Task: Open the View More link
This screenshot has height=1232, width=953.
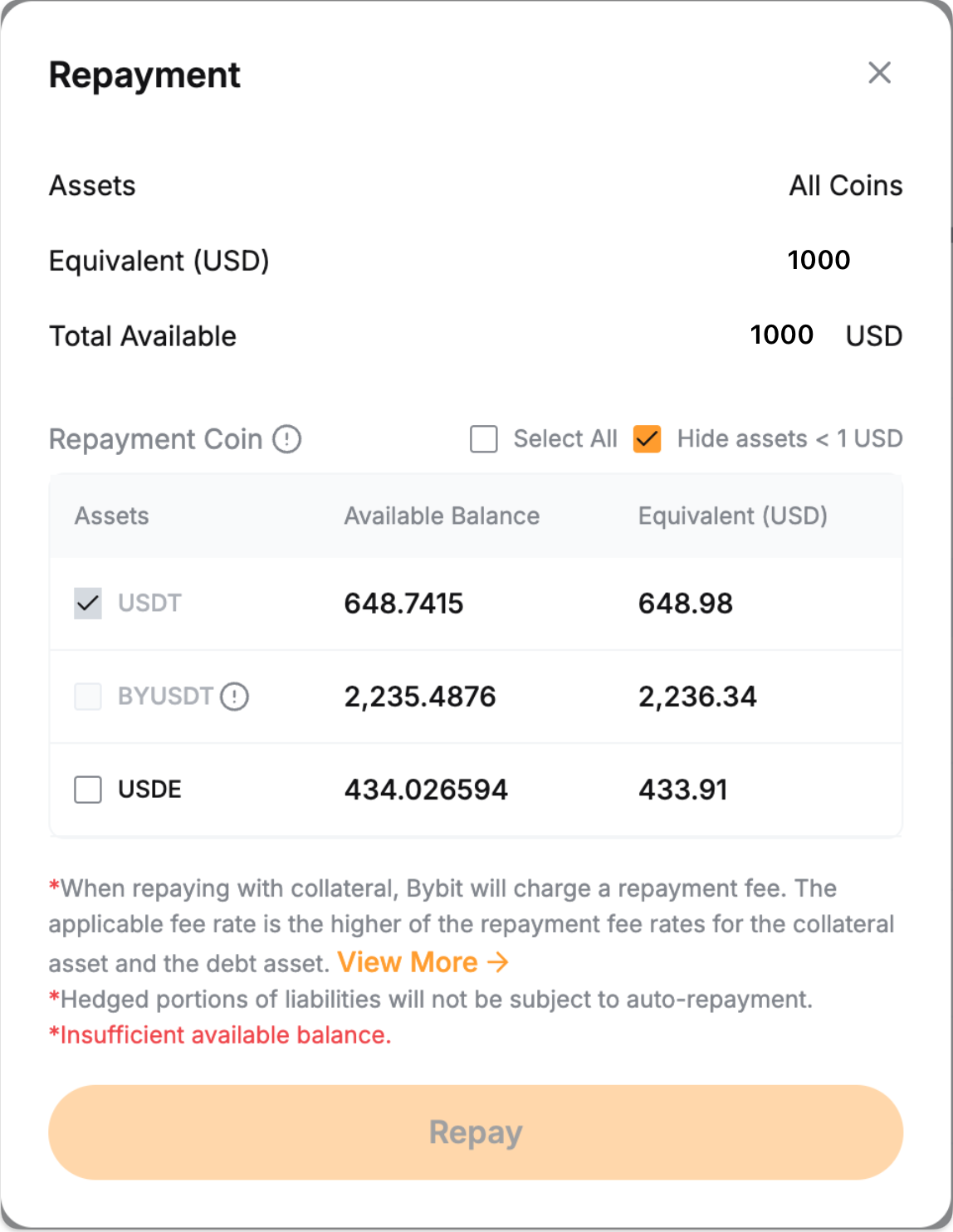Action: point(408,962)
